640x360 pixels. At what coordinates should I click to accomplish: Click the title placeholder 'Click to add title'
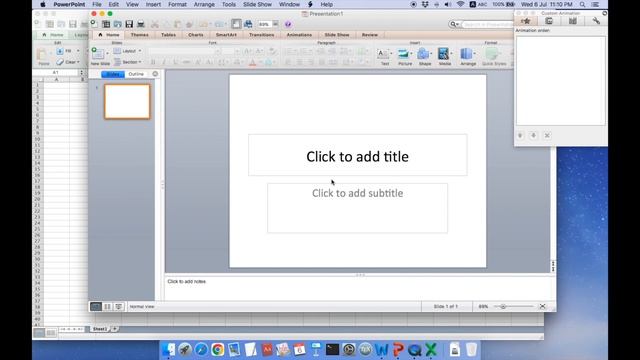(358, 155)
